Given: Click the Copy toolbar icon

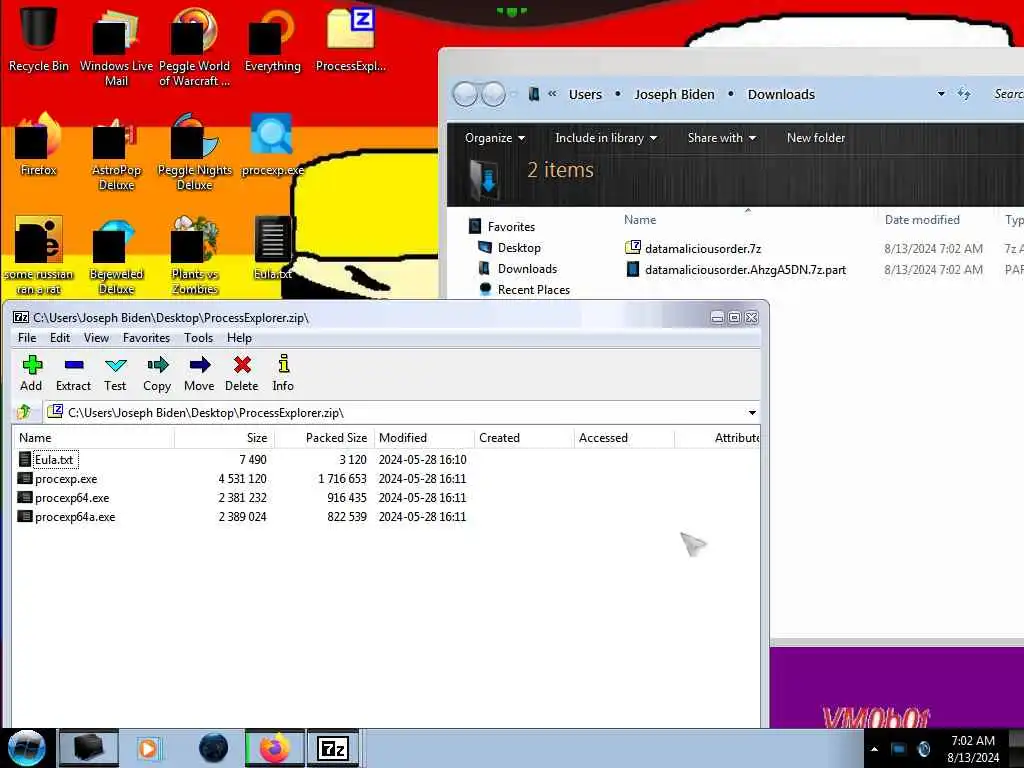Looking at the screenshot, I should coord(157,373).
